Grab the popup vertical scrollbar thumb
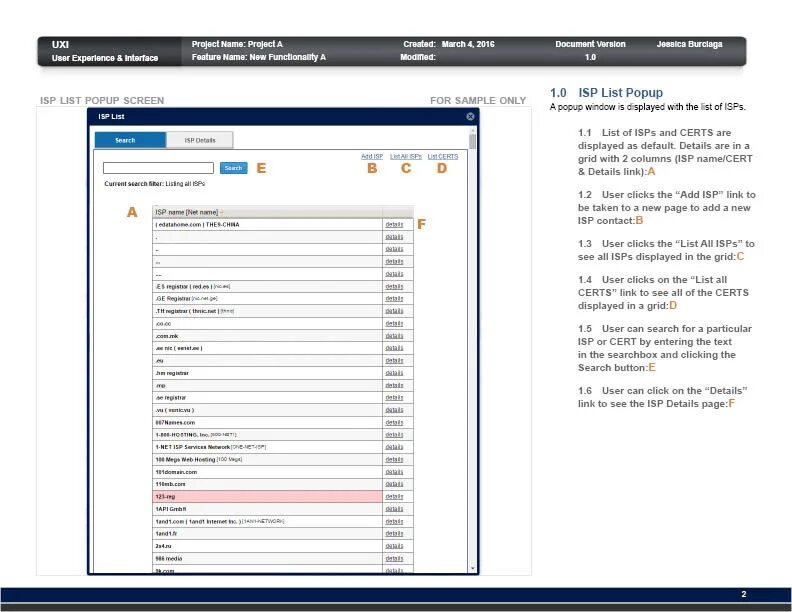 473,141
